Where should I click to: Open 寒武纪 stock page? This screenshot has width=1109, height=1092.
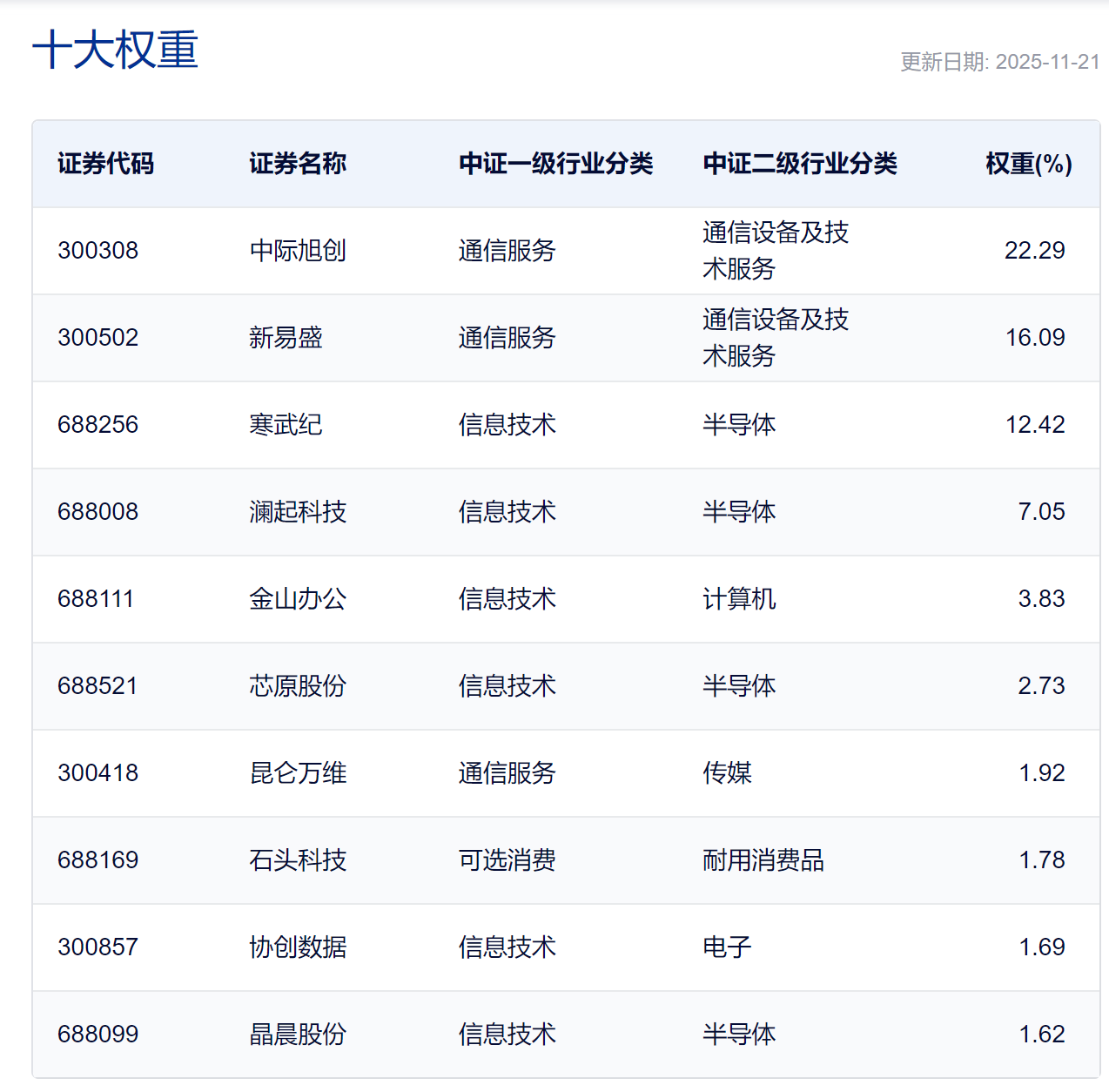284,425
